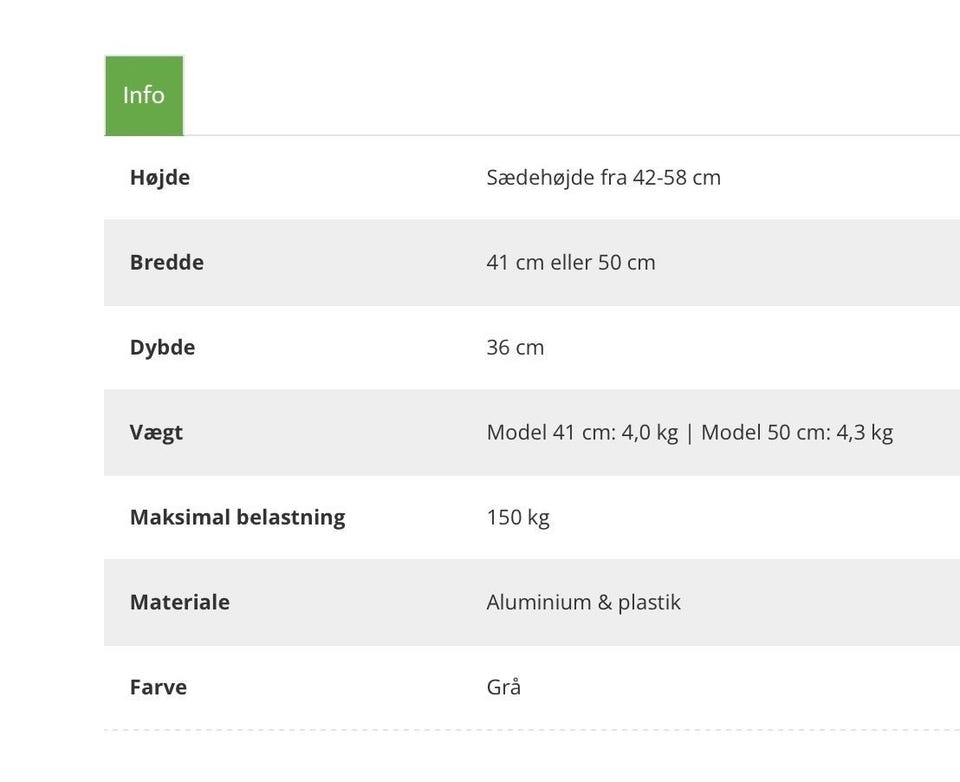Click the value 41 cm eller 50 cm
The width and height of the screenshot is (960, 782).
coord(571,262)
